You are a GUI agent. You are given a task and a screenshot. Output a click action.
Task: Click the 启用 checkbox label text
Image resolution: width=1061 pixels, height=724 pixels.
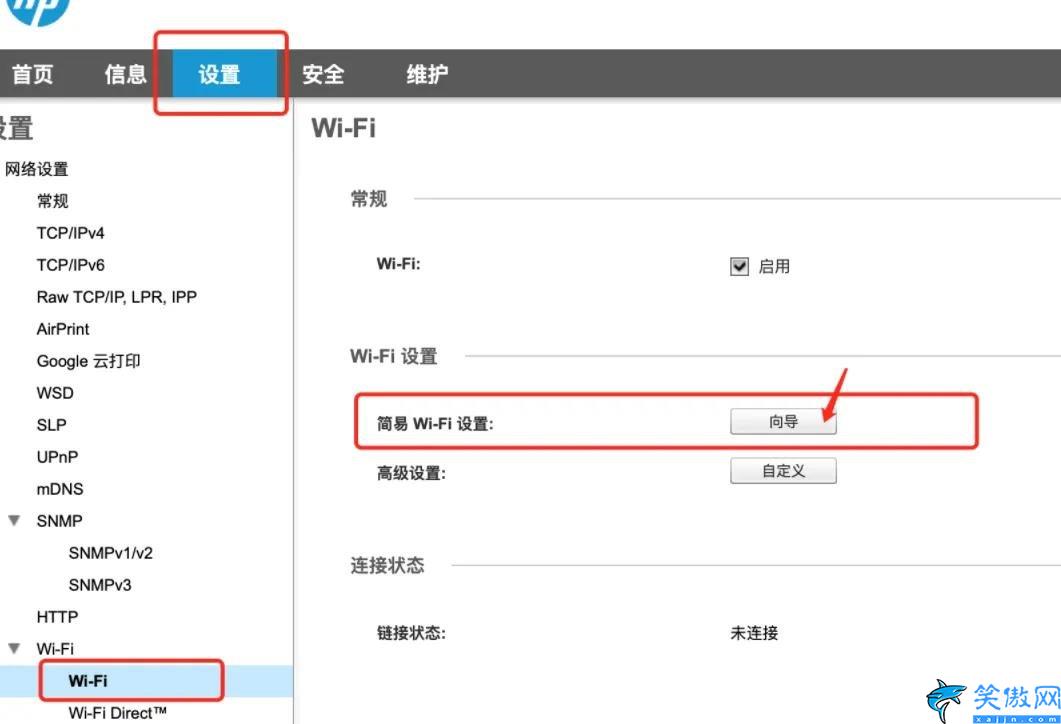click(773, 267)
